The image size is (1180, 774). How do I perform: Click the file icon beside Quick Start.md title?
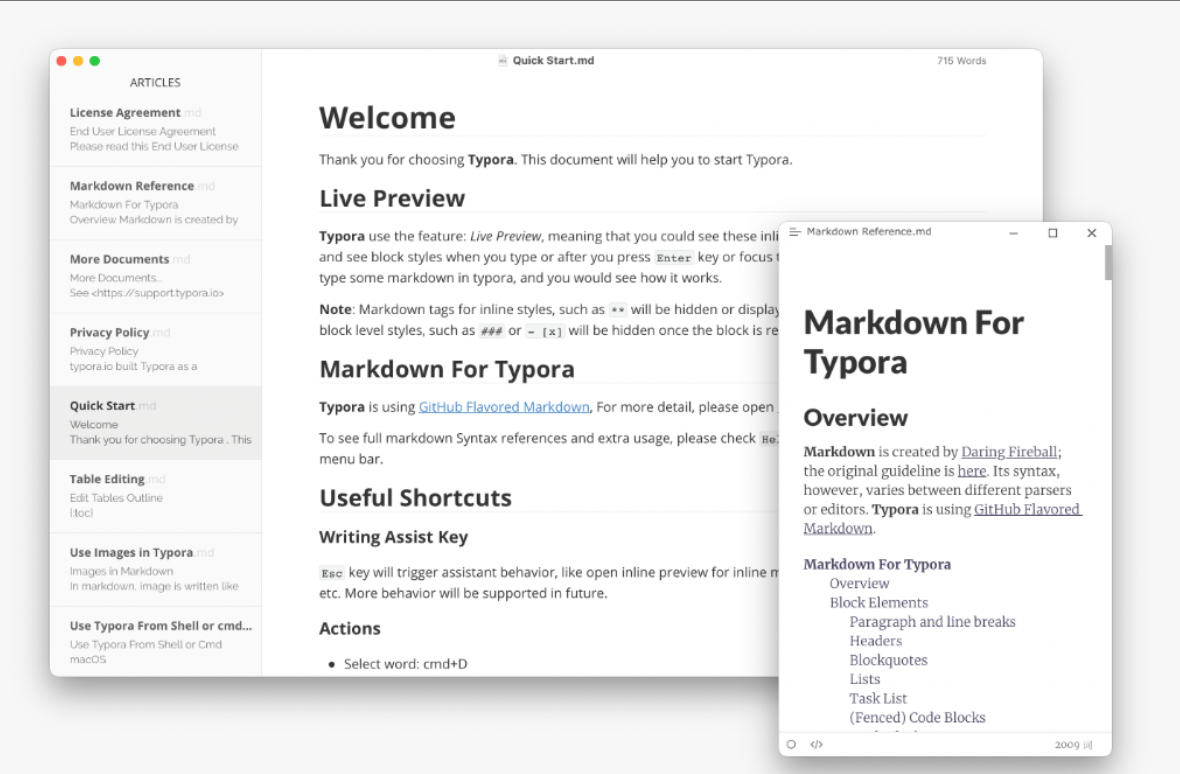503,60
